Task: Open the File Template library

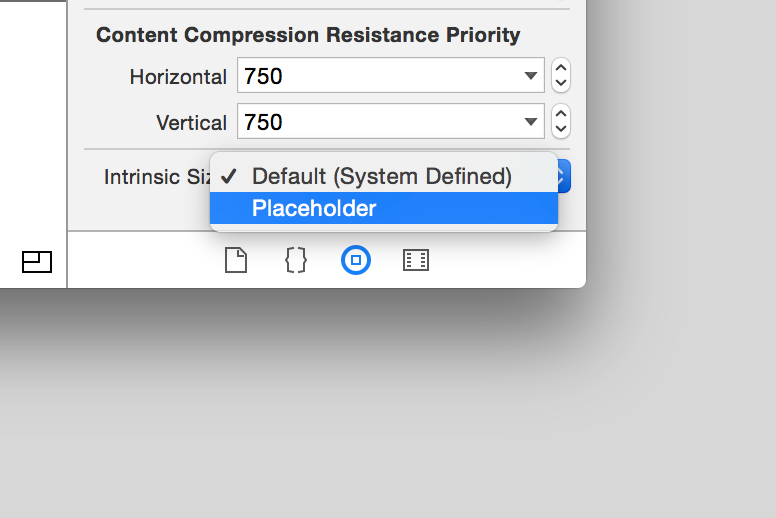Action: point(235,261)
